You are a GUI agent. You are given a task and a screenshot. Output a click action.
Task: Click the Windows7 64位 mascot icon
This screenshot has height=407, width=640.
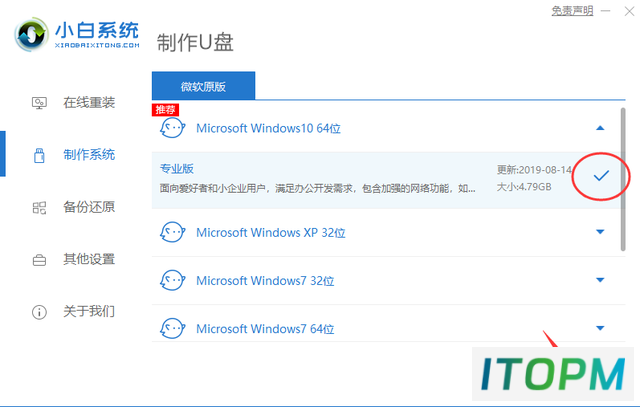pyautogui.click(x=172, y=328)
